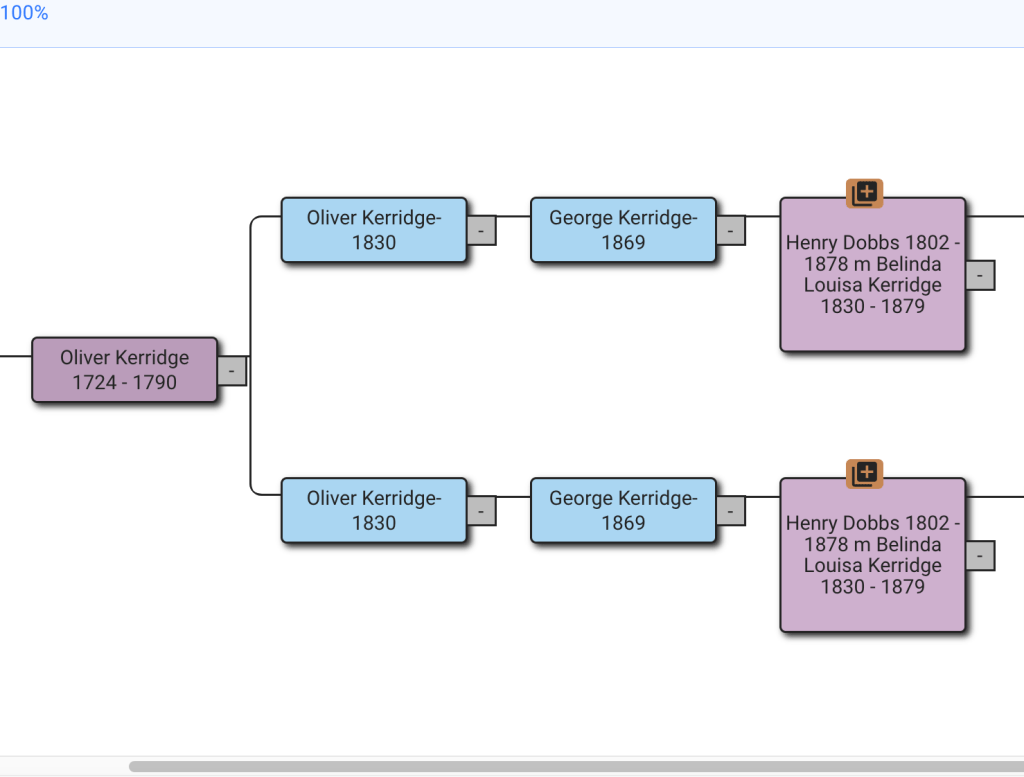Select upper branch Oliver Kerridge-1830 box

pyautogui.click(x=373, y=230)
